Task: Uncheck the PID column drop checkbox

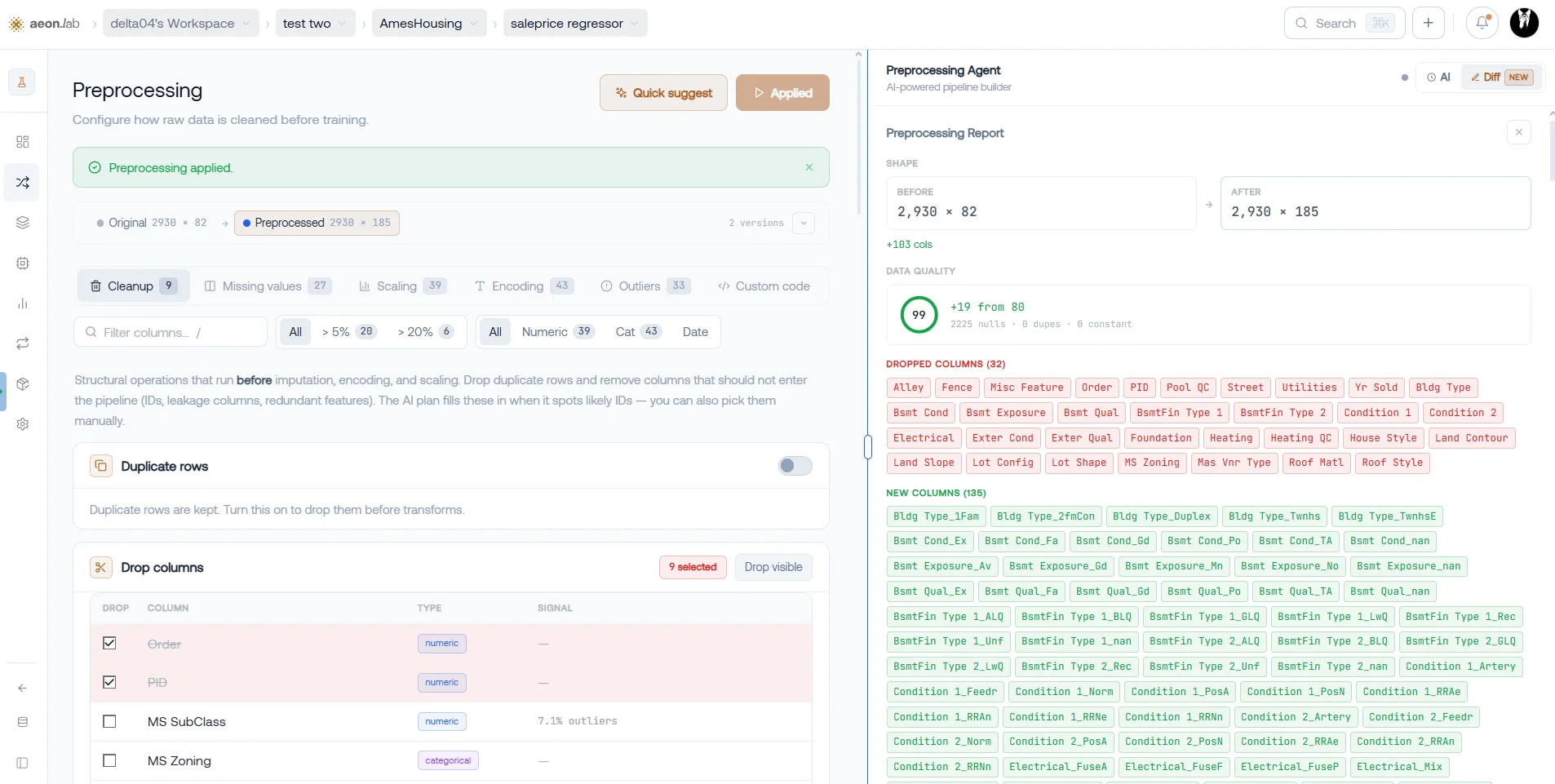Action: point(109,682)
